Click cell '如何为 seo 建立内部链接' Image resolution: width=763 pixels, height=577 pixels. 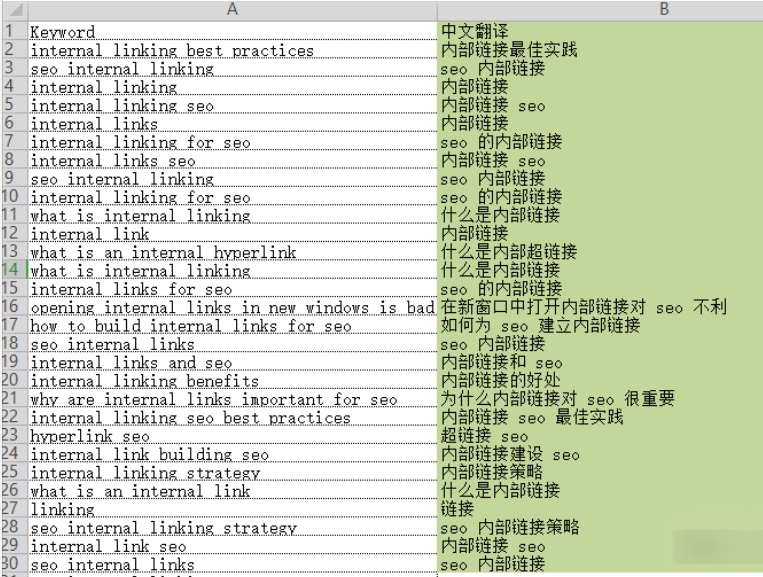(600, 325)
